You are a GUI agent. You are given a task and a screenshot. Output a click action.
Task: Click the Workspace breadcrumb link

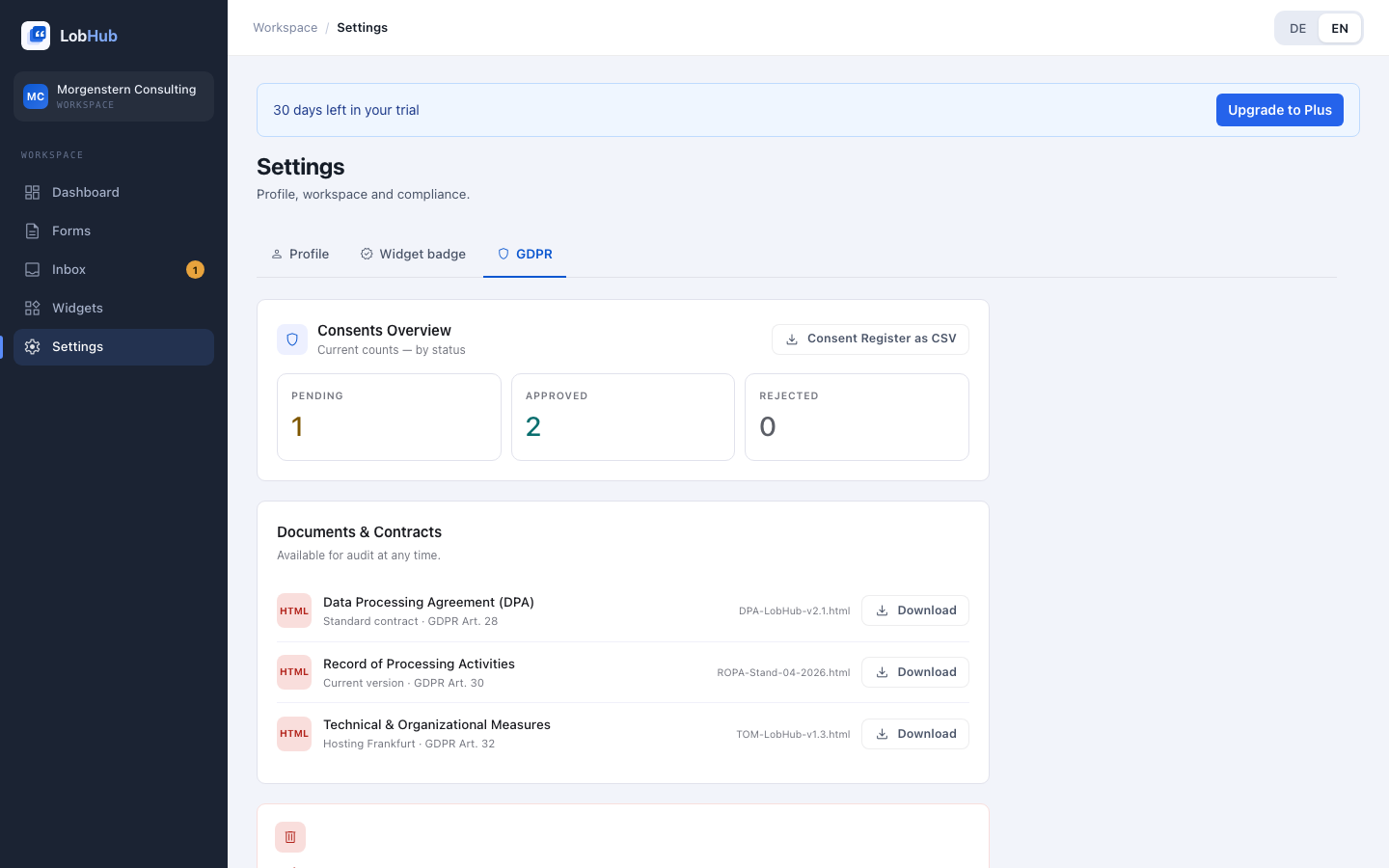(285, 28)
